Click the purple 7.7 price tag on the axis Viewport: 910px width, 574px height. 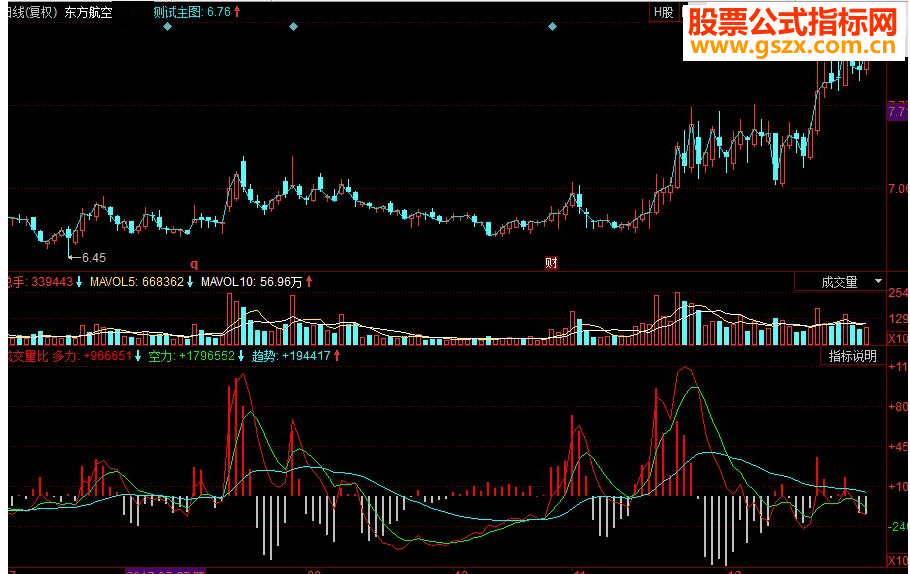tap(897, 110)
